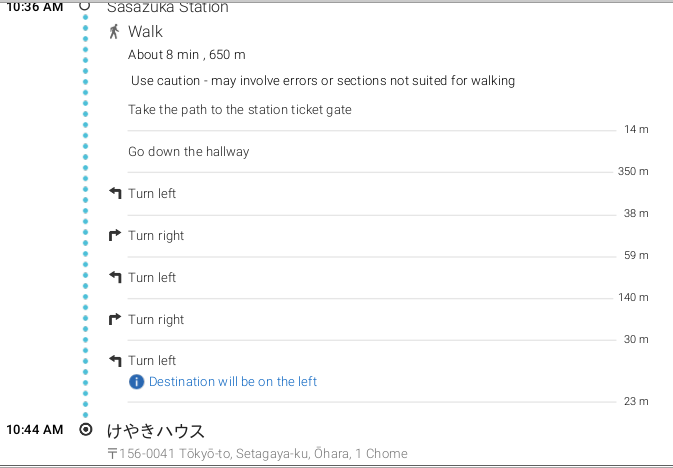Open the けやきハウス destination name
673x468 pixels.
156,431
